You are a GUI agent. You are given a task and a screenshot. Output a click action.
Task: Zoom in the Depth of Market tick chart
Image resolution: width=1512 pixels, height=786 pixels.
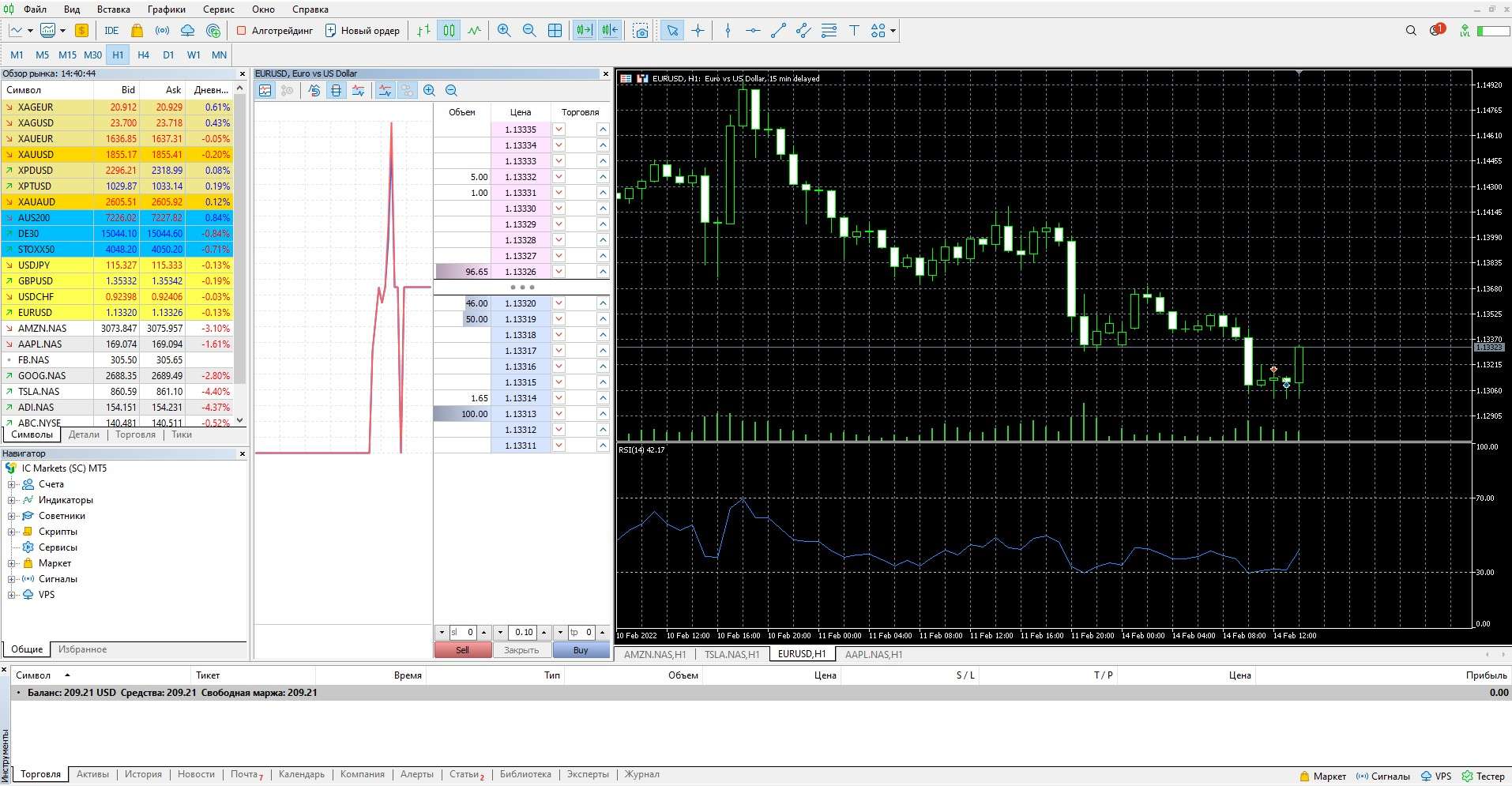coord(429,91)
